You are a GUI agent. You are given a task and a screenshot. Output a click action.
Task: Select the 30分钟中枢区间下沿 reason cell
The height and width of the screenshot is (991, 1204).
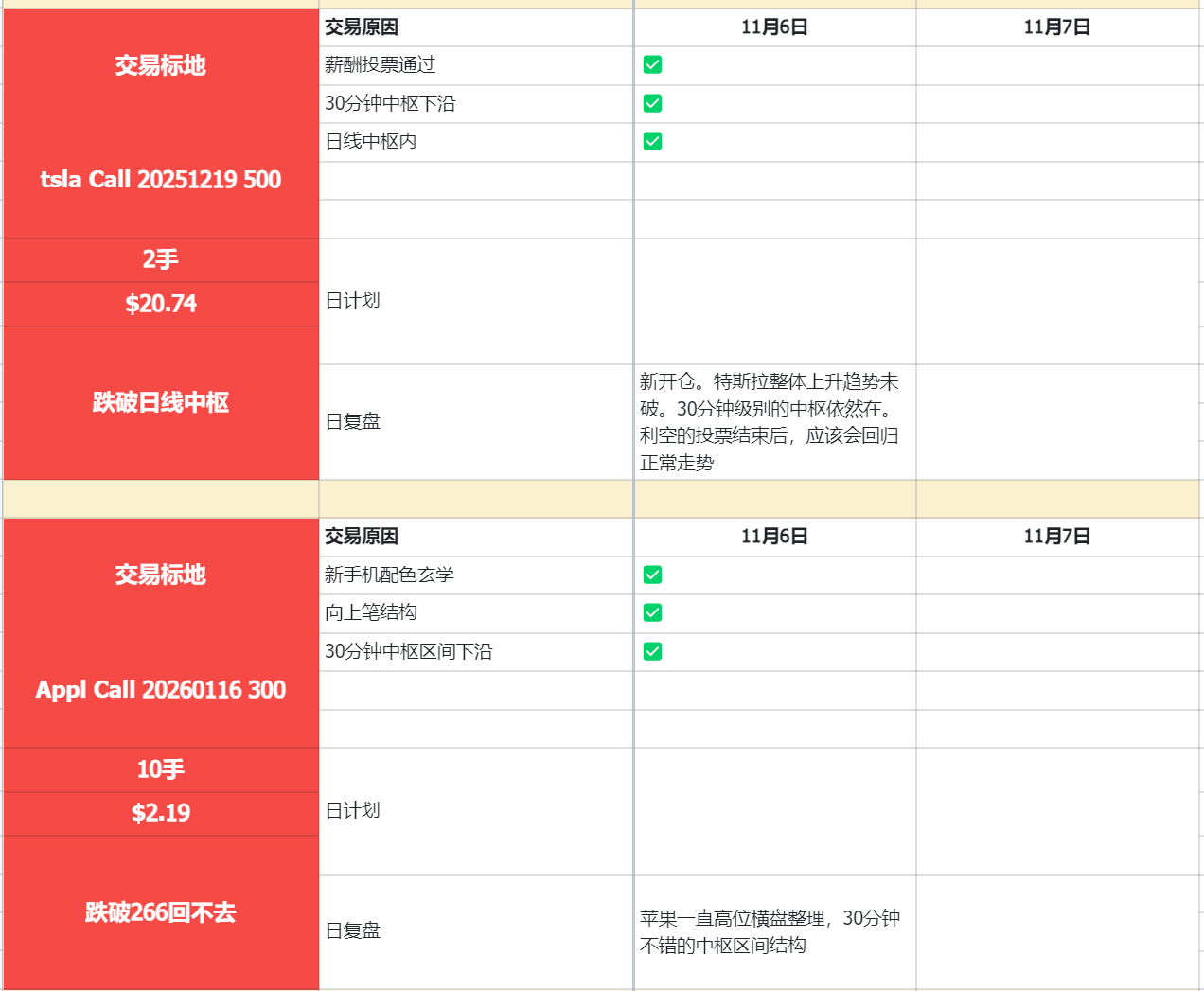point(476,652)
